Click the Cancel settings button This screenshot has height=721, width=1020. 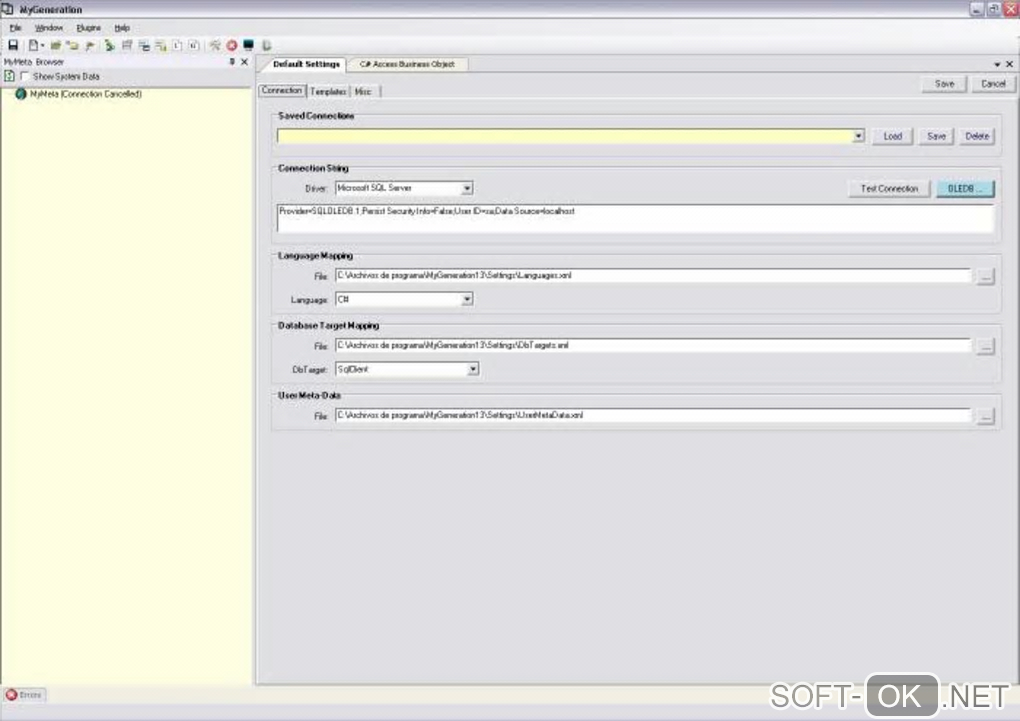993,84
